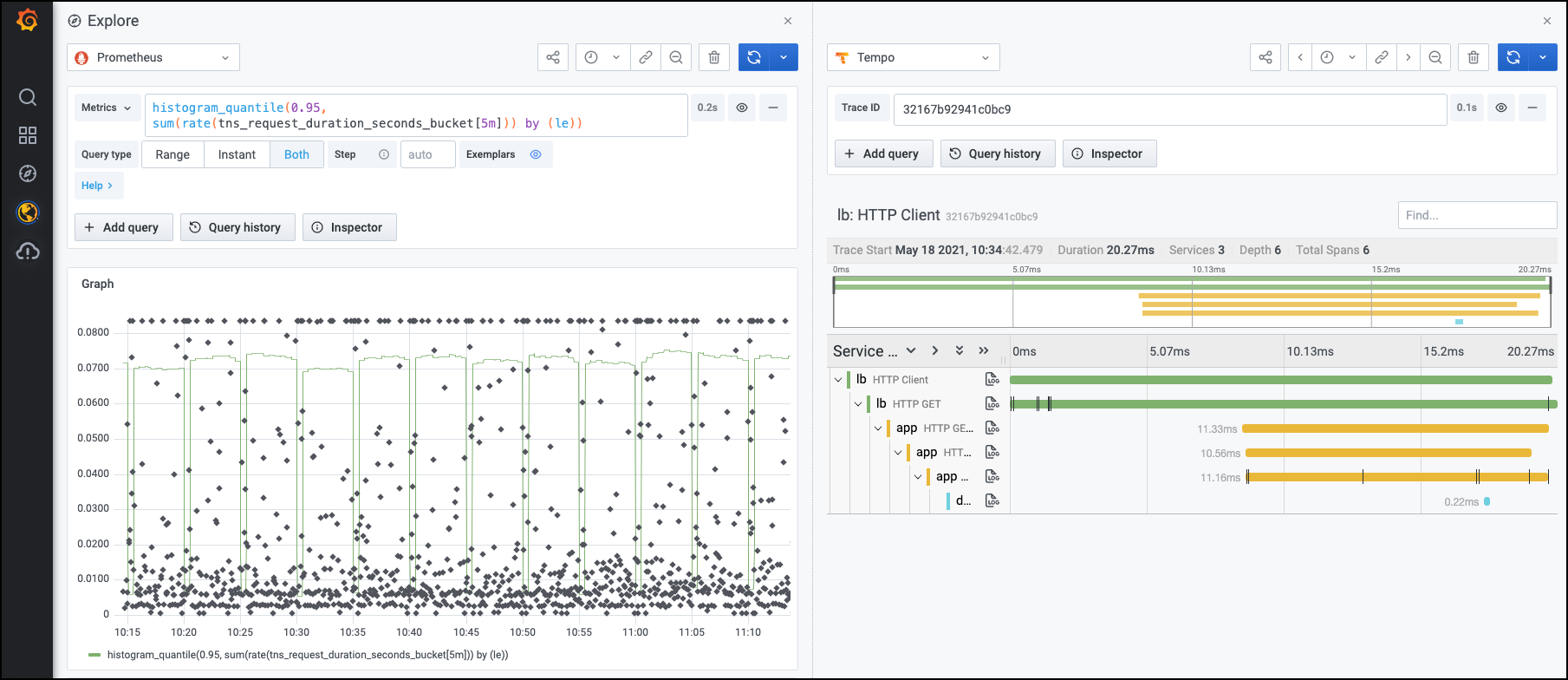Click the Grafana logo in sidebar

[x=27, y=20]
